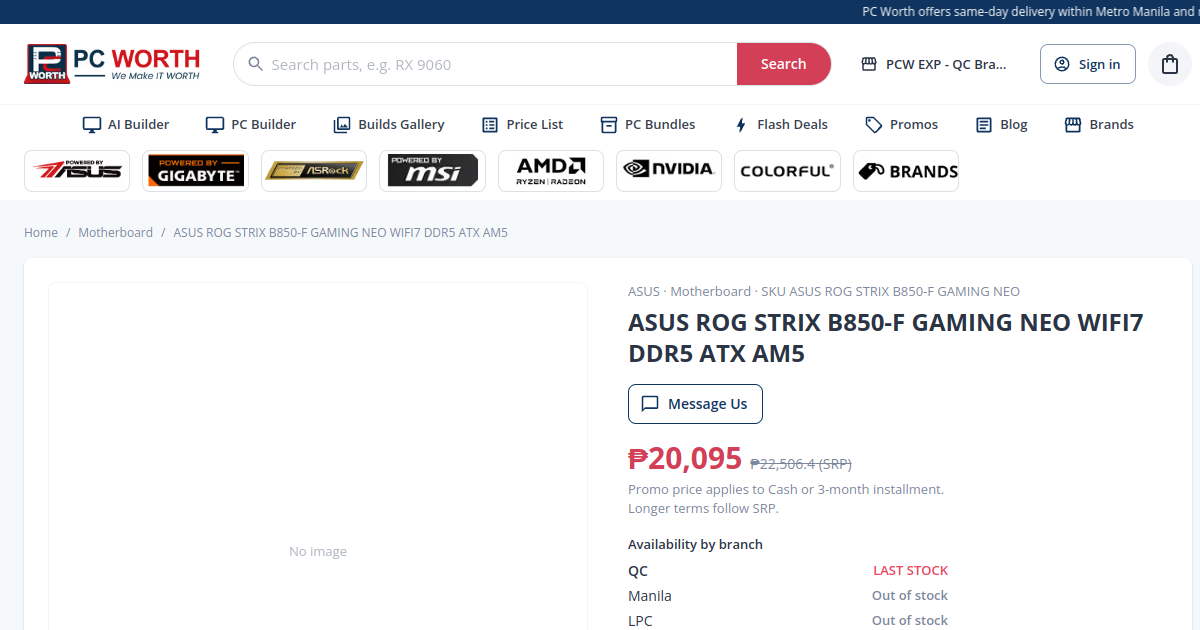The image size is (1200, 630).
Task: Select the PCW EXP - QC branch selector
Action: click(934, 64)
